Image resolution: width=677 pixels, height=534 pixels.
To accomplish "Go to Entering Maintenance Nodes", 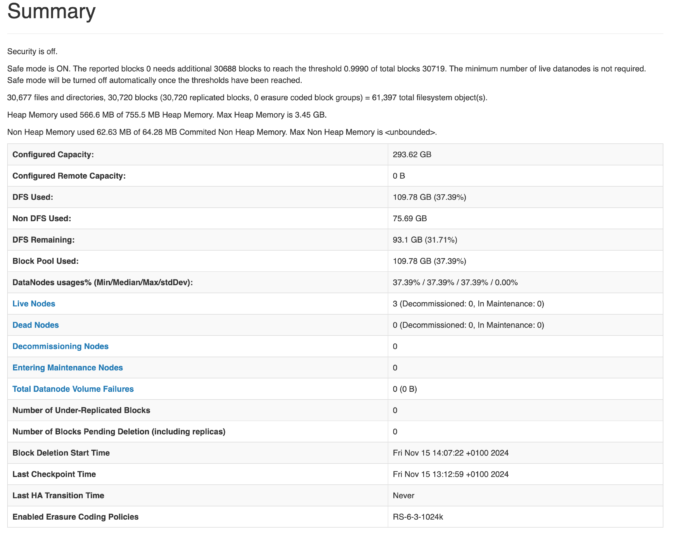I will [67, 367].
